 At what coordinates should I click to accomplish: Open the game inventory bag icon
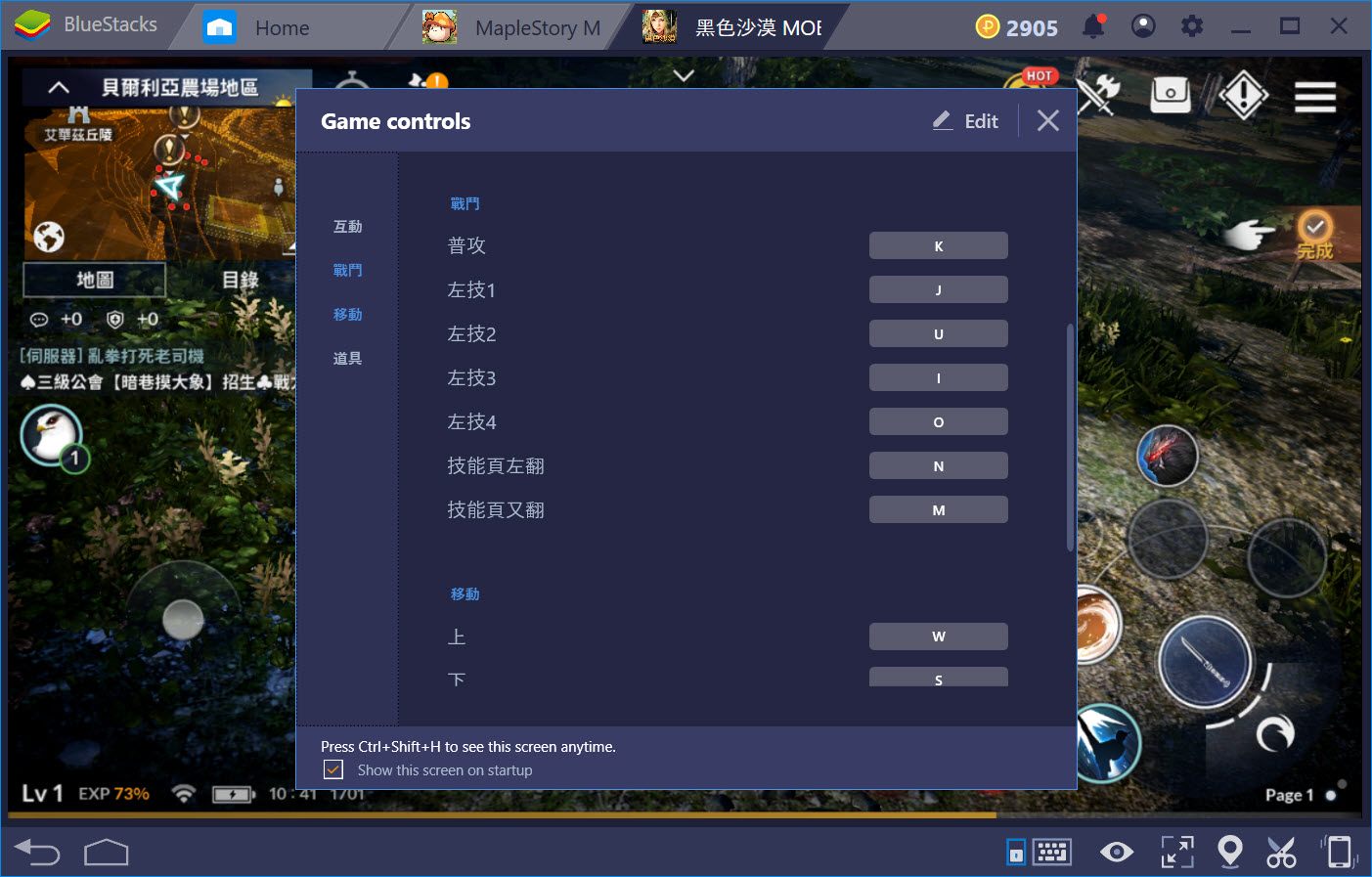pyautogui.click(x=1170, y=95)
